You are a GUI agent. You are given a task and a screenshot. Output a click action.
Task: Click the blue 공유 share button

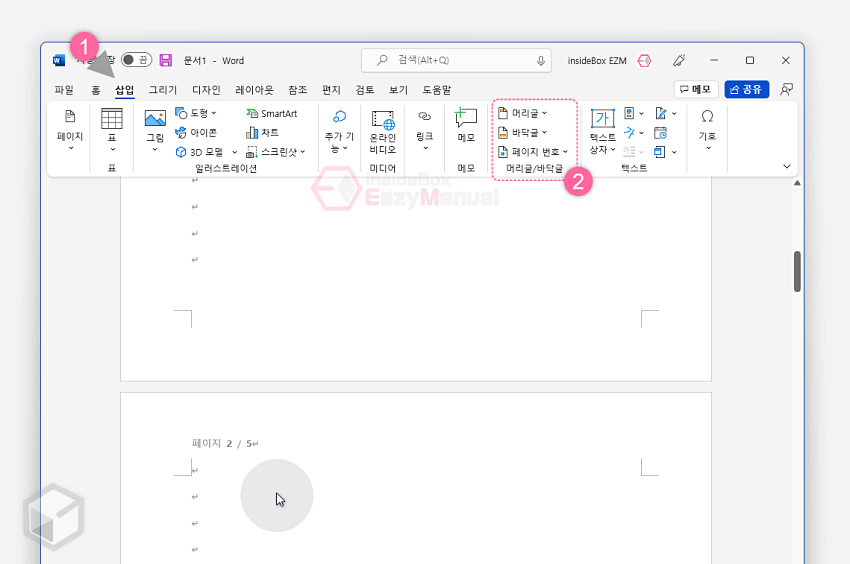(x=746, y=89)
